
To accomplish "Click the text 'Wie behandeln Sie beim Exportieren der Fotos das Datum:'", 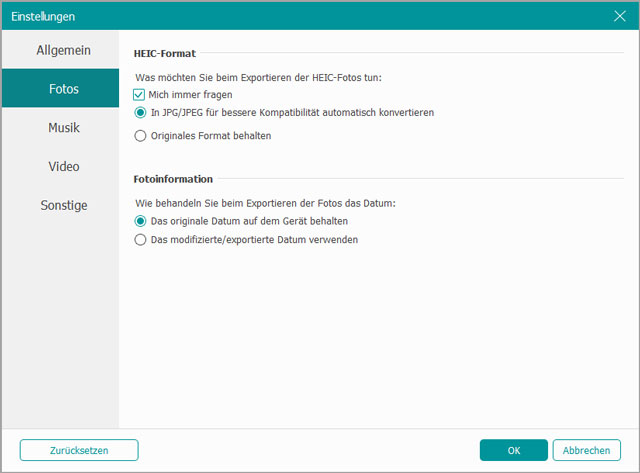I will [265, 203].
